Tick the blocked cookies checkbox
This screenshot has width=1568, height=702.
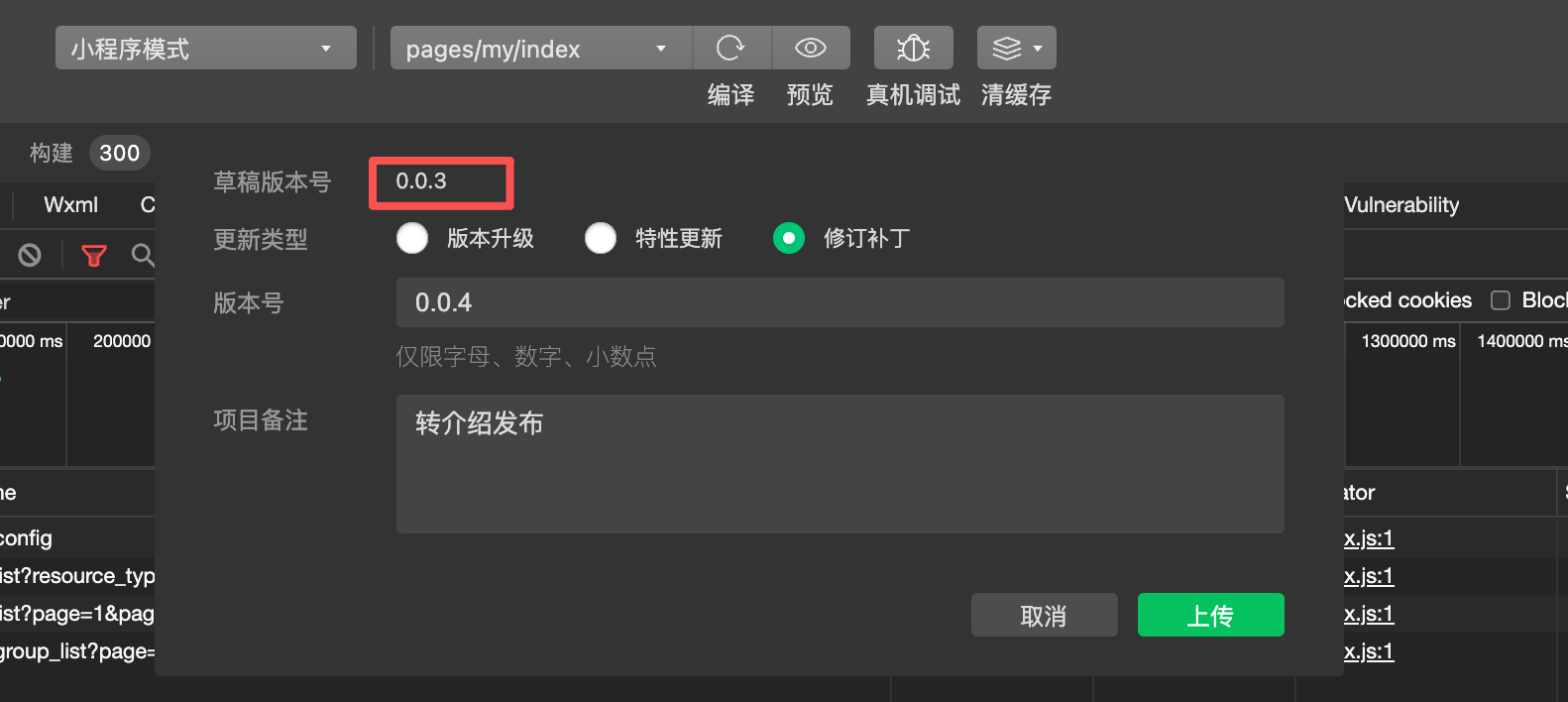click(x=1501, y=300)
